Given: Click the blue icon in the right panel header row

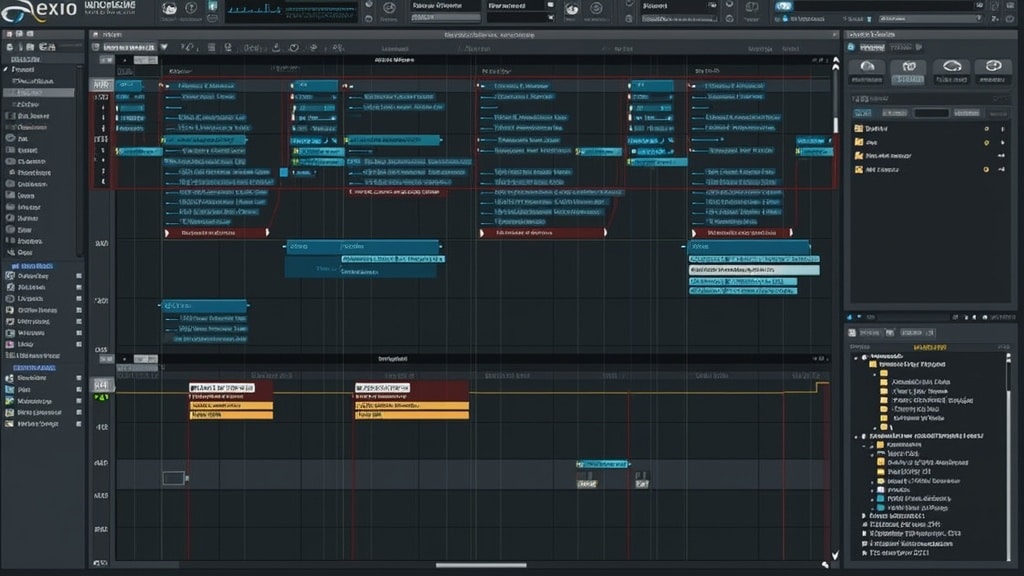Looking at the screenshot, I should pyautogui.click(x=851, y=47).
